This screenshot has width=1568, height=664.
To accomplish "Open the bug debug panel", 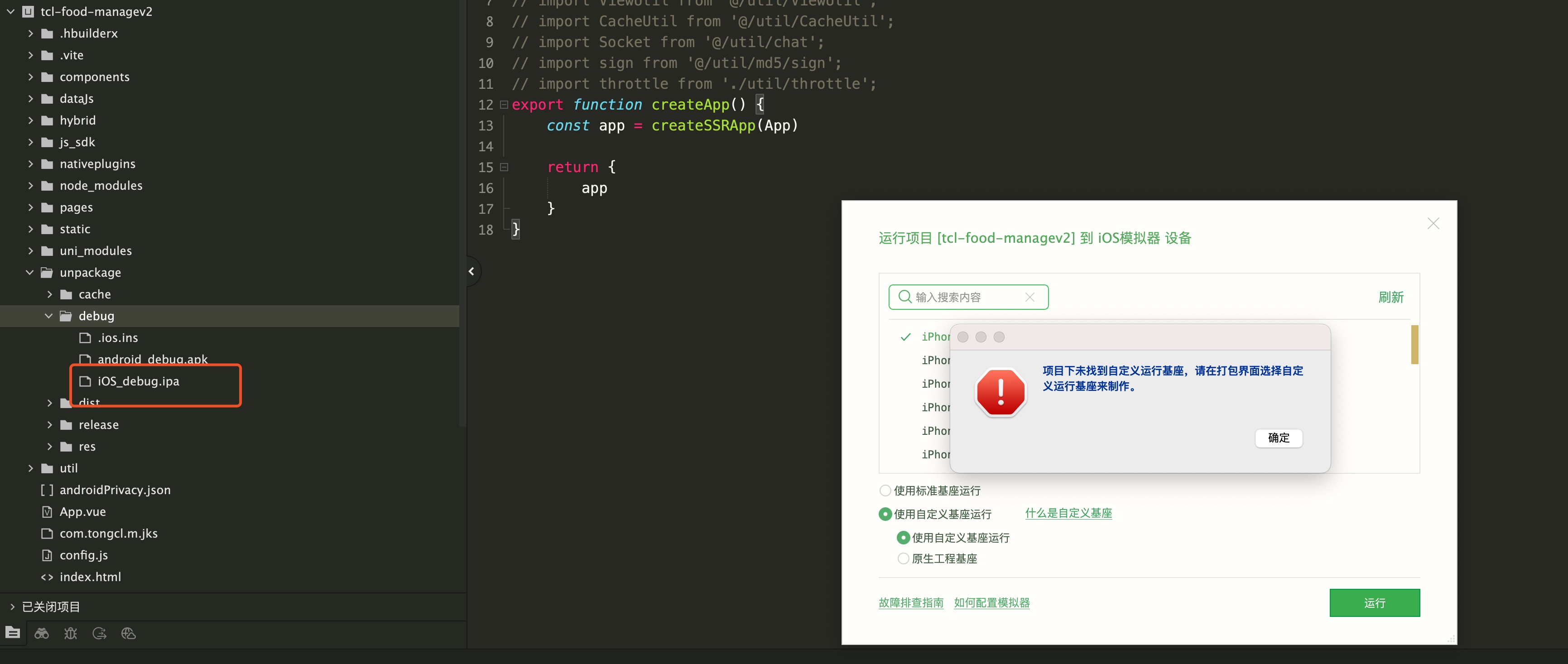I will pos(71,633).
